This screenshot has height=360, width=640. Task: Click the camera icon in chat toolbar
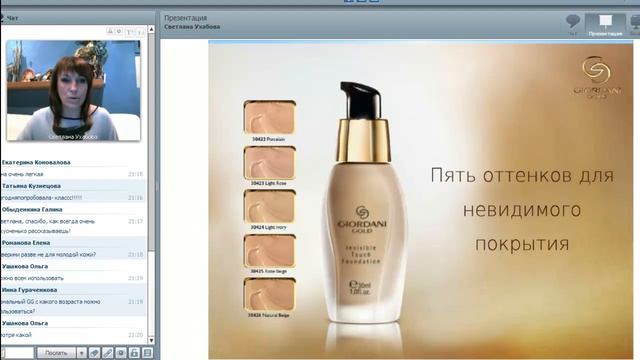coord(121,353)
